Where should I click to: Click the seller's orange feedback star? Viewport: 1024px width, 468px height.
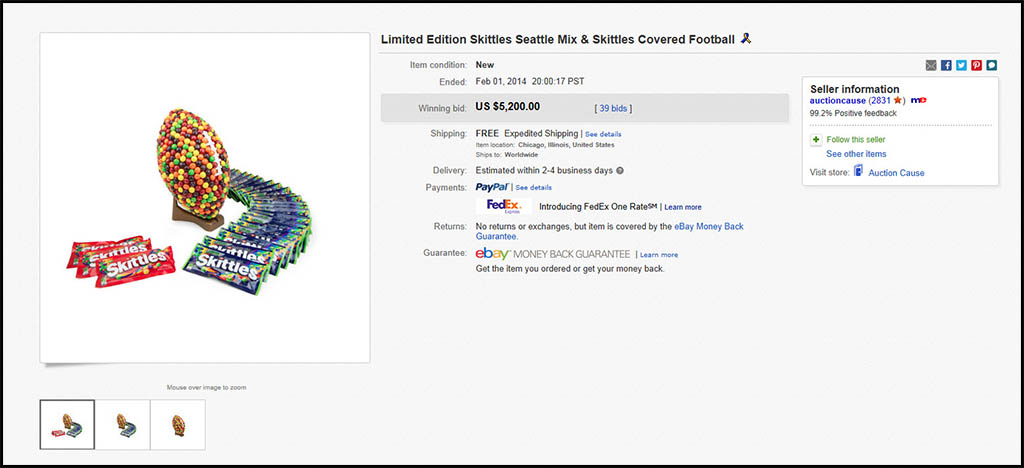[898, 101]
